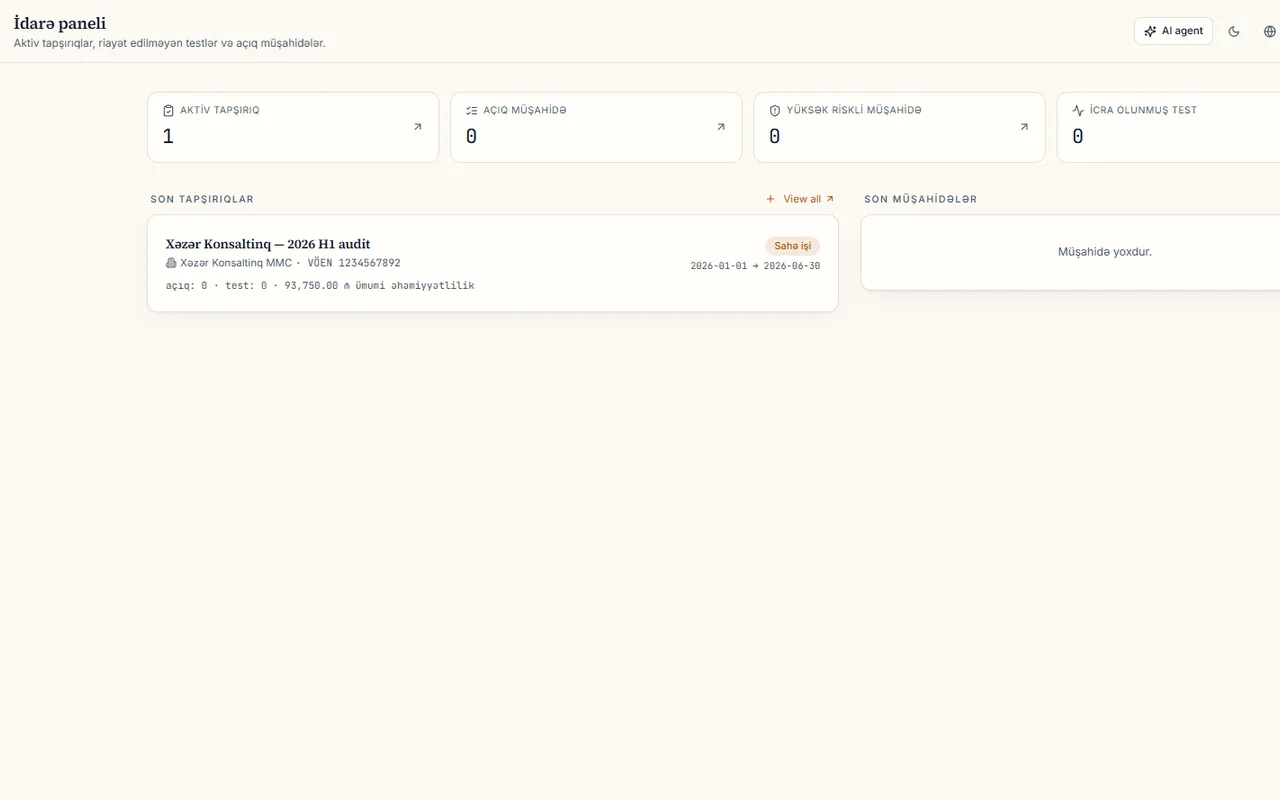Click the 93,750.00 ₼ ümumi əhəmiyyətlilik line
Screen dimensions: 1280x800
[x=380, y=286]
